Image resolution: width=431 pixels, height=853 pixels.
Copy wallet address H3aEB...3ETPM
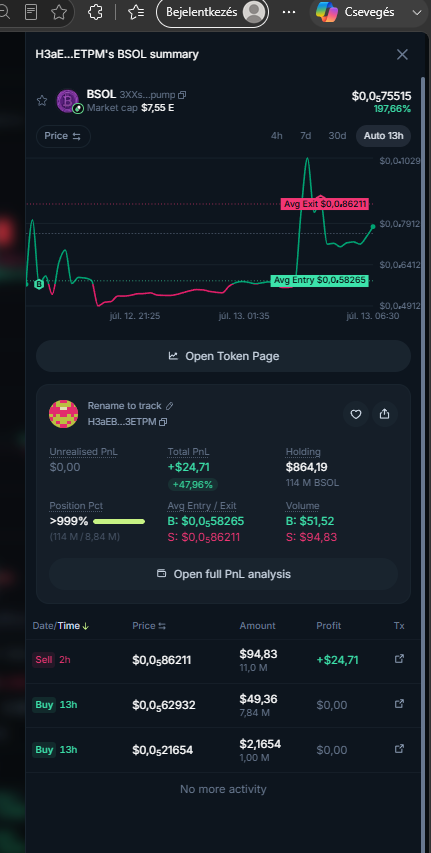163,422
